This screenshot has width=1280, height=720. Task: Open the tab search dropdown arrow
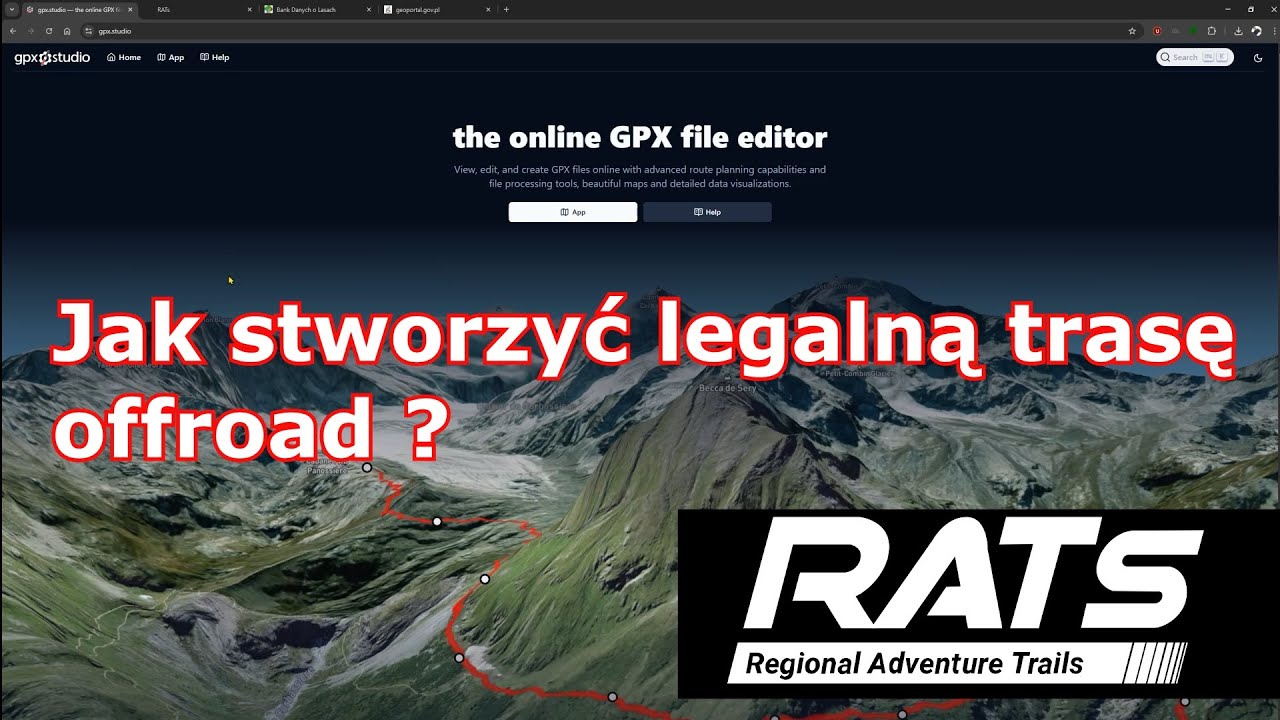(x=11, y=9)
